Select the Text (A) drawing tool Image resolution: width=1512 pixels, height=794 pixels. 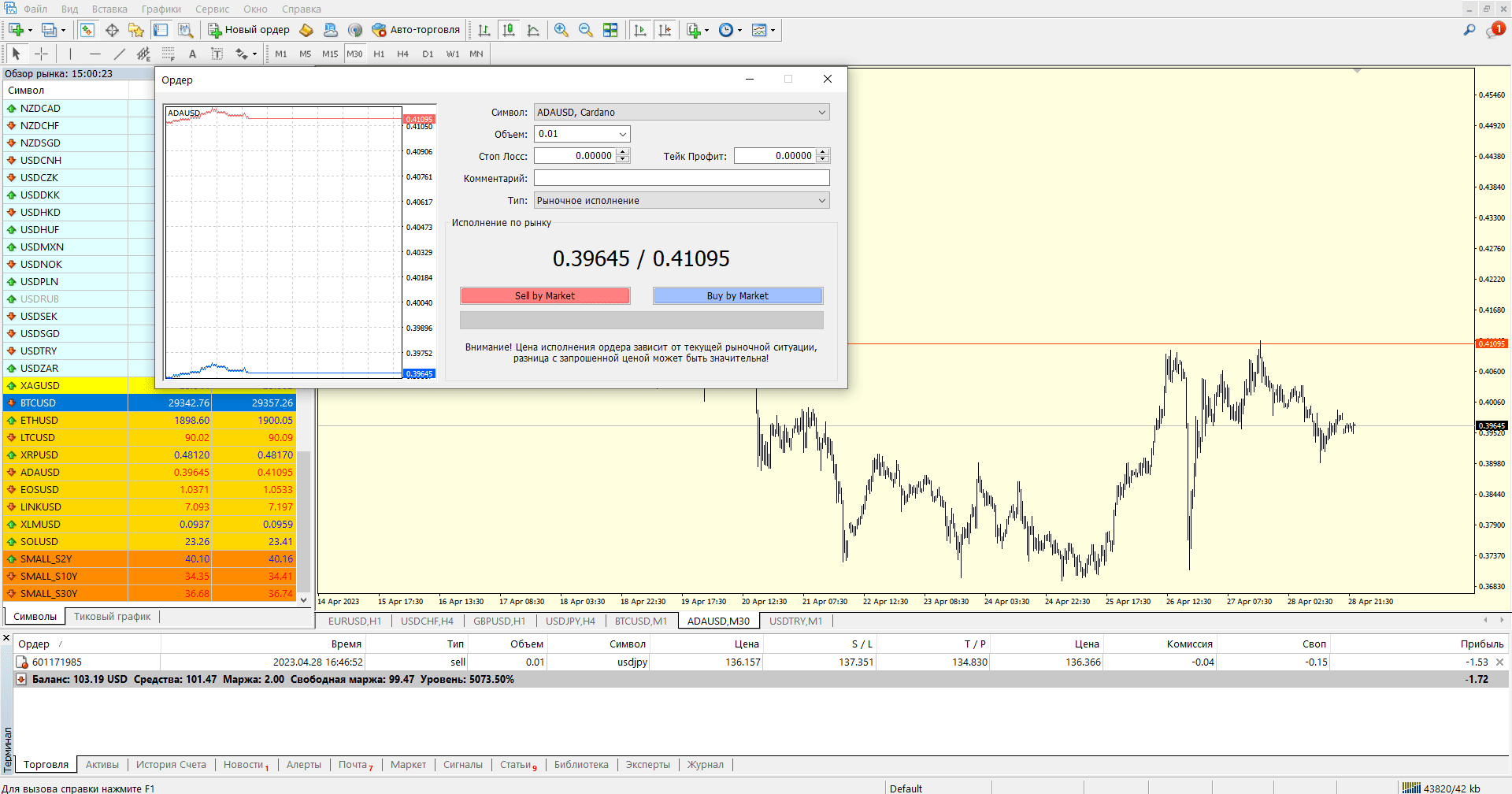192,54
